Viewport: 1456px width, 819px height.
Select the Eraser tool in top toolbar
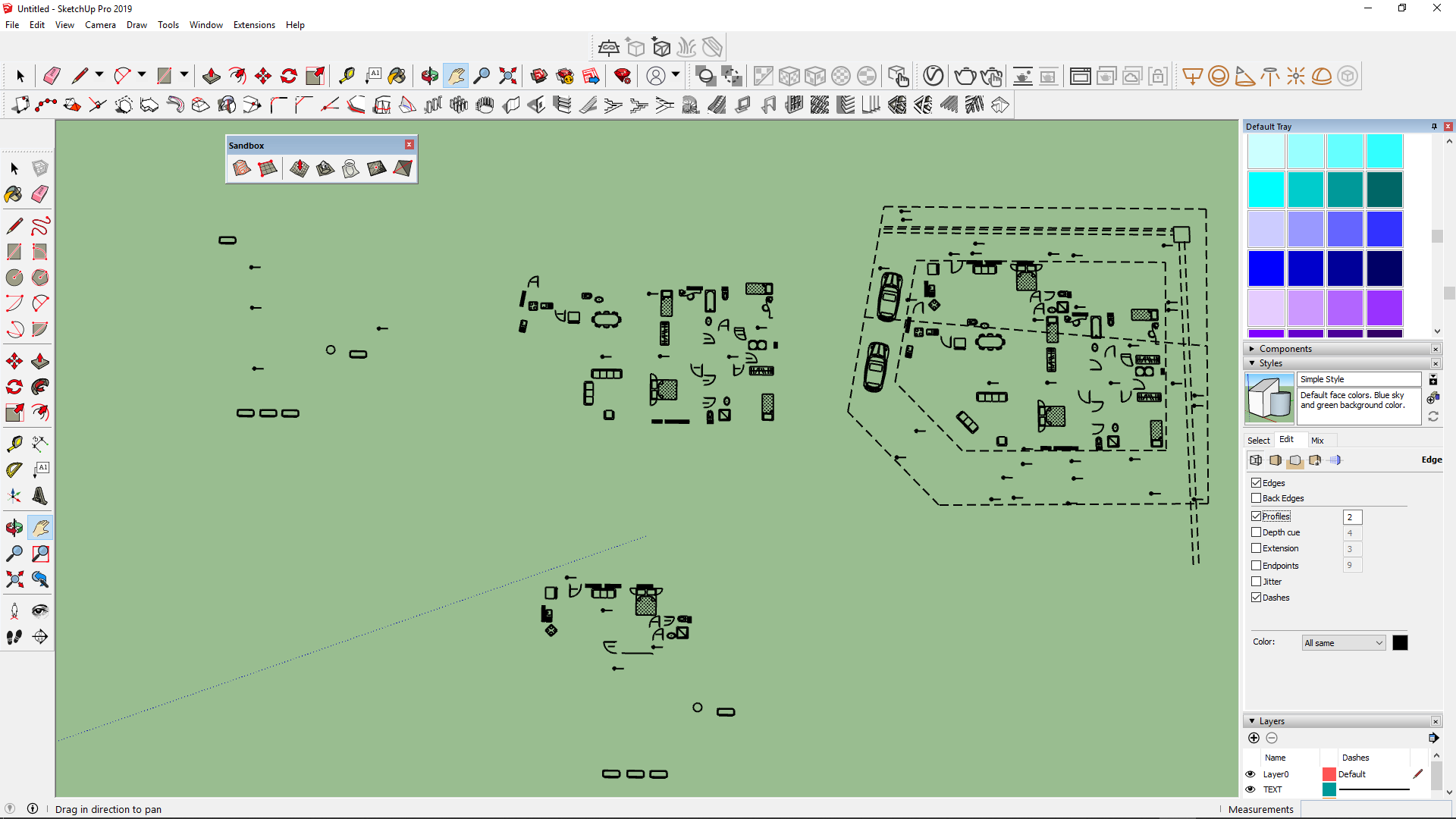[x=52, y=76]
